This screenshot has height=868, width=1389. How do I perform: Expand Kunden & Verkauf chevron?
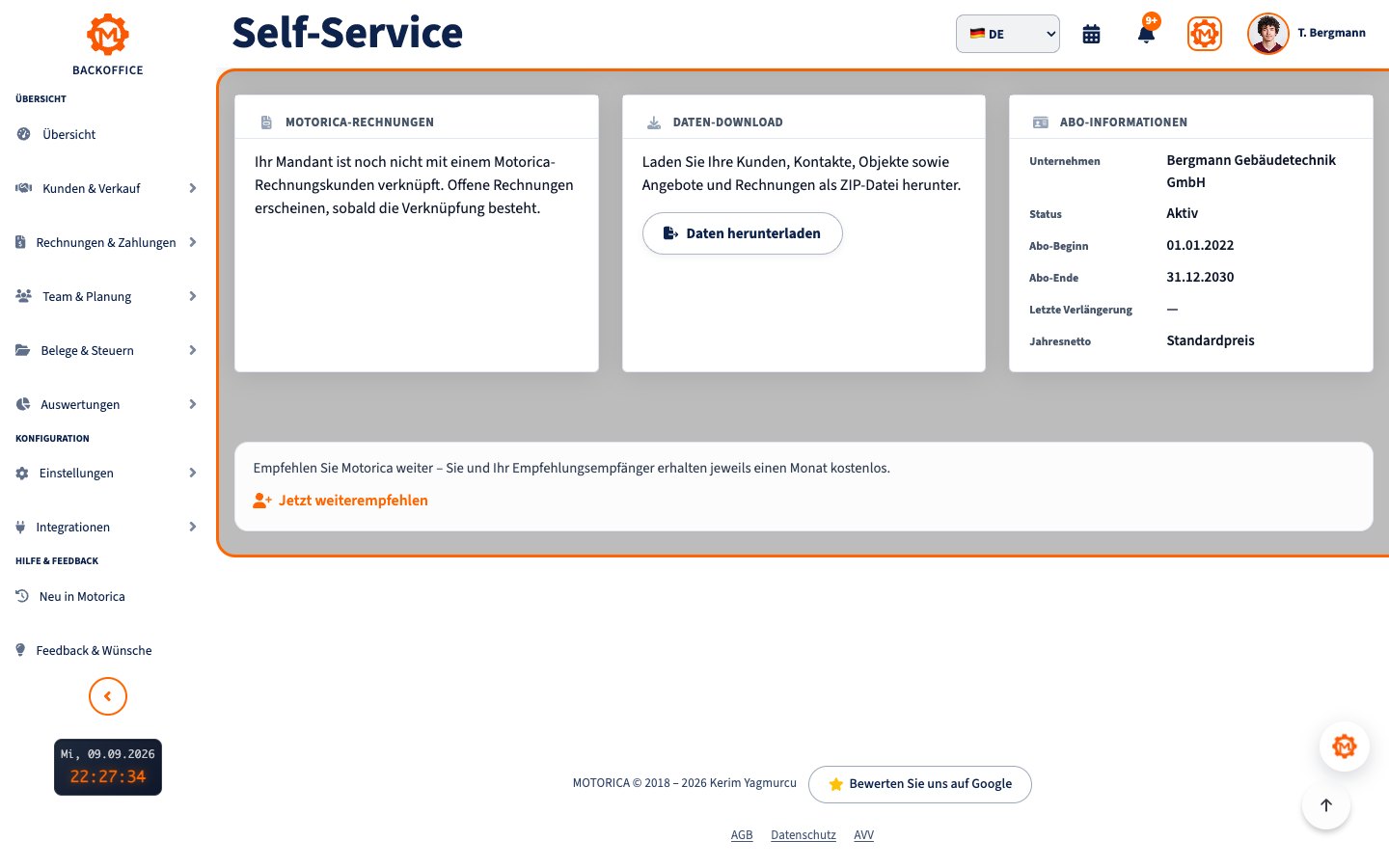[x=193, y=188]
